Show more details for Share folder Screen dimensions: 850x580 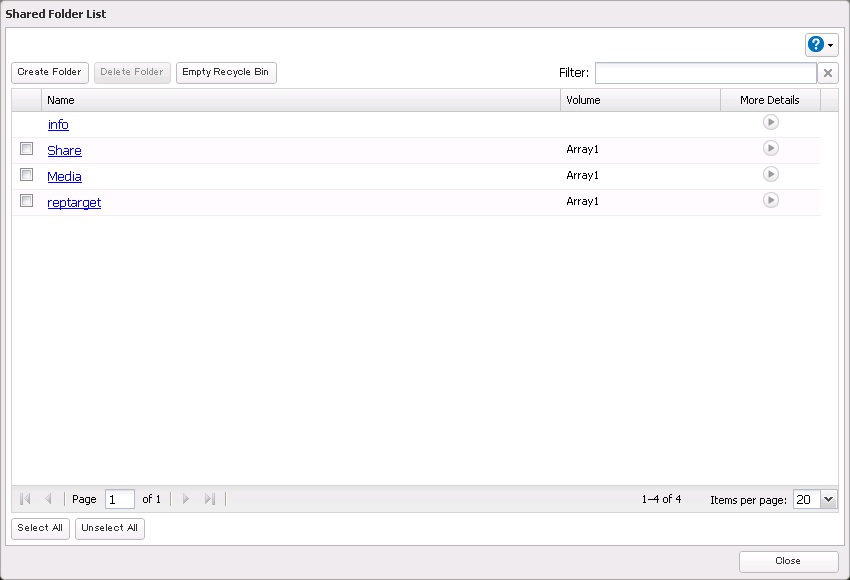(770, 148)
